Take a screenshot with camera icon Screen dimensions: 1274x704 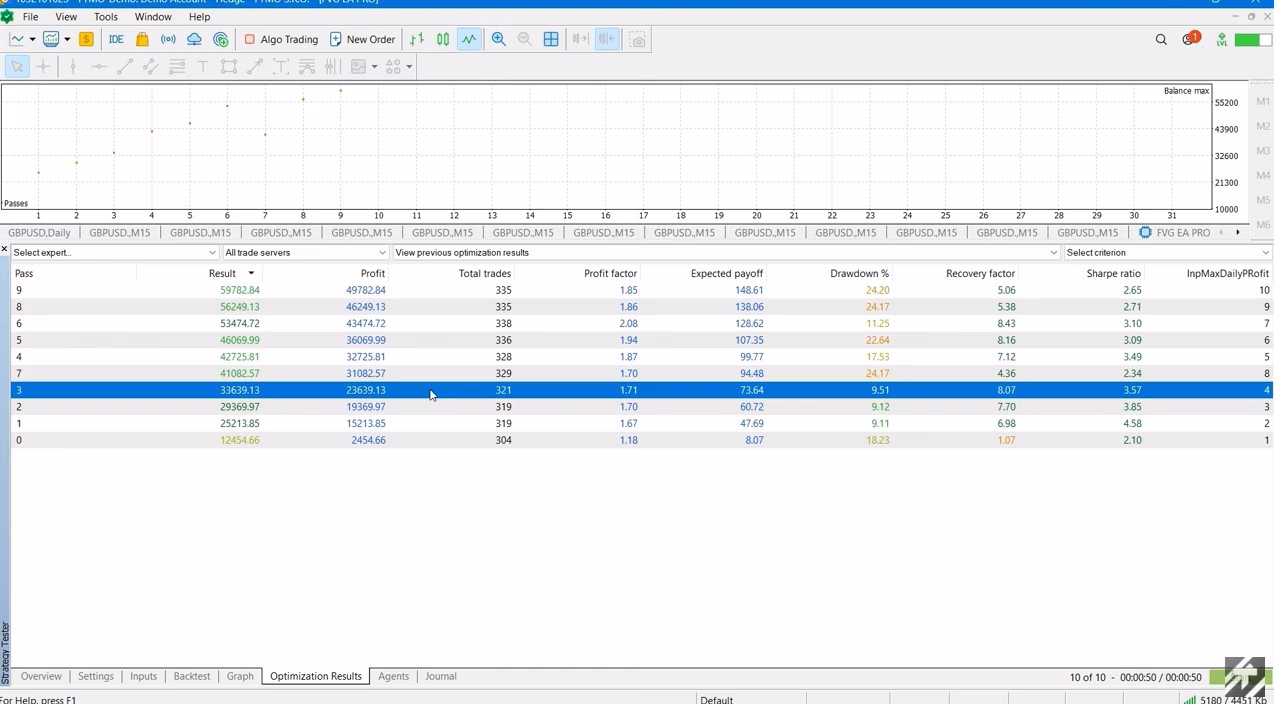pyautogui.click(x=638, y=39)
